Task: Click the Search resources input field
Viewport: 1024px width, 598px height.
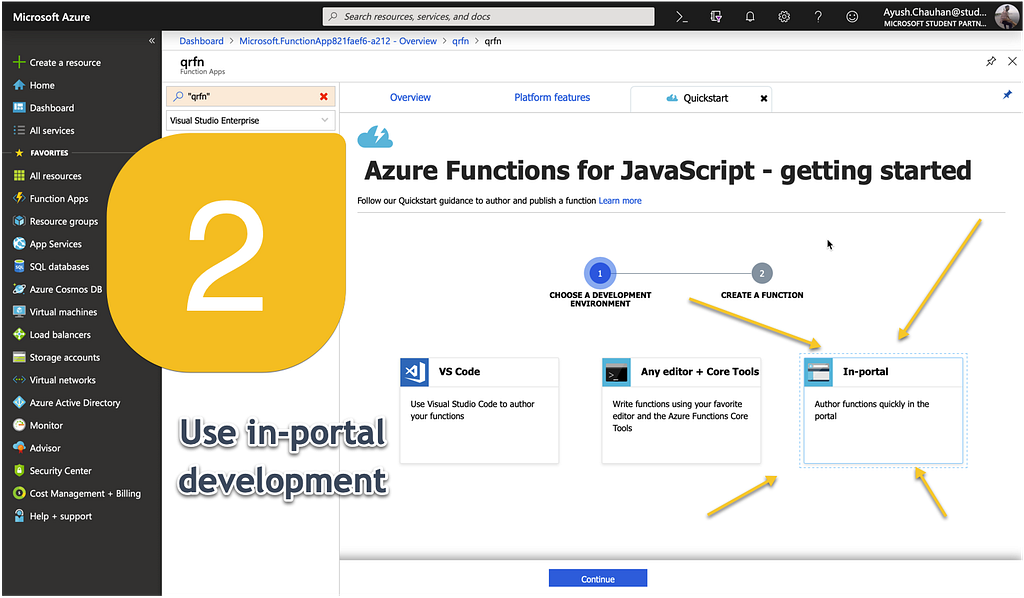Action: 490,17
